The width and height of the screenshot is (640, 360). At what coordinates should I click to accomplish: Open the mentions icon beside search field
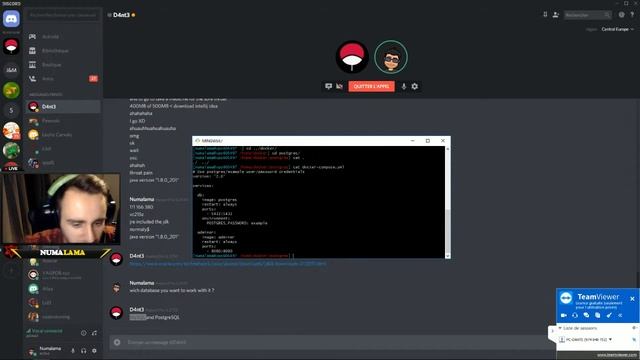point(621,15)
